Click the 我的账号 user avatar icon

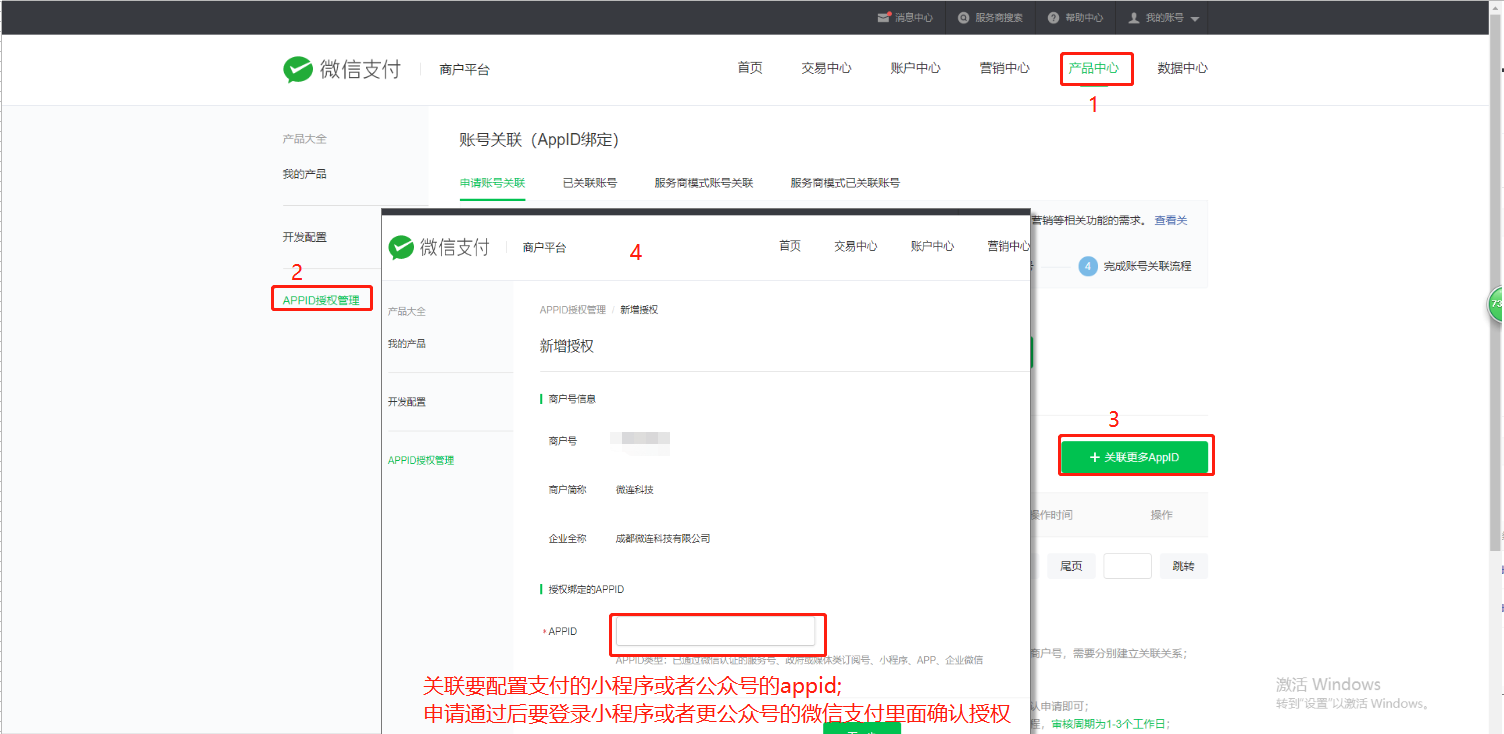[1134, 18]
